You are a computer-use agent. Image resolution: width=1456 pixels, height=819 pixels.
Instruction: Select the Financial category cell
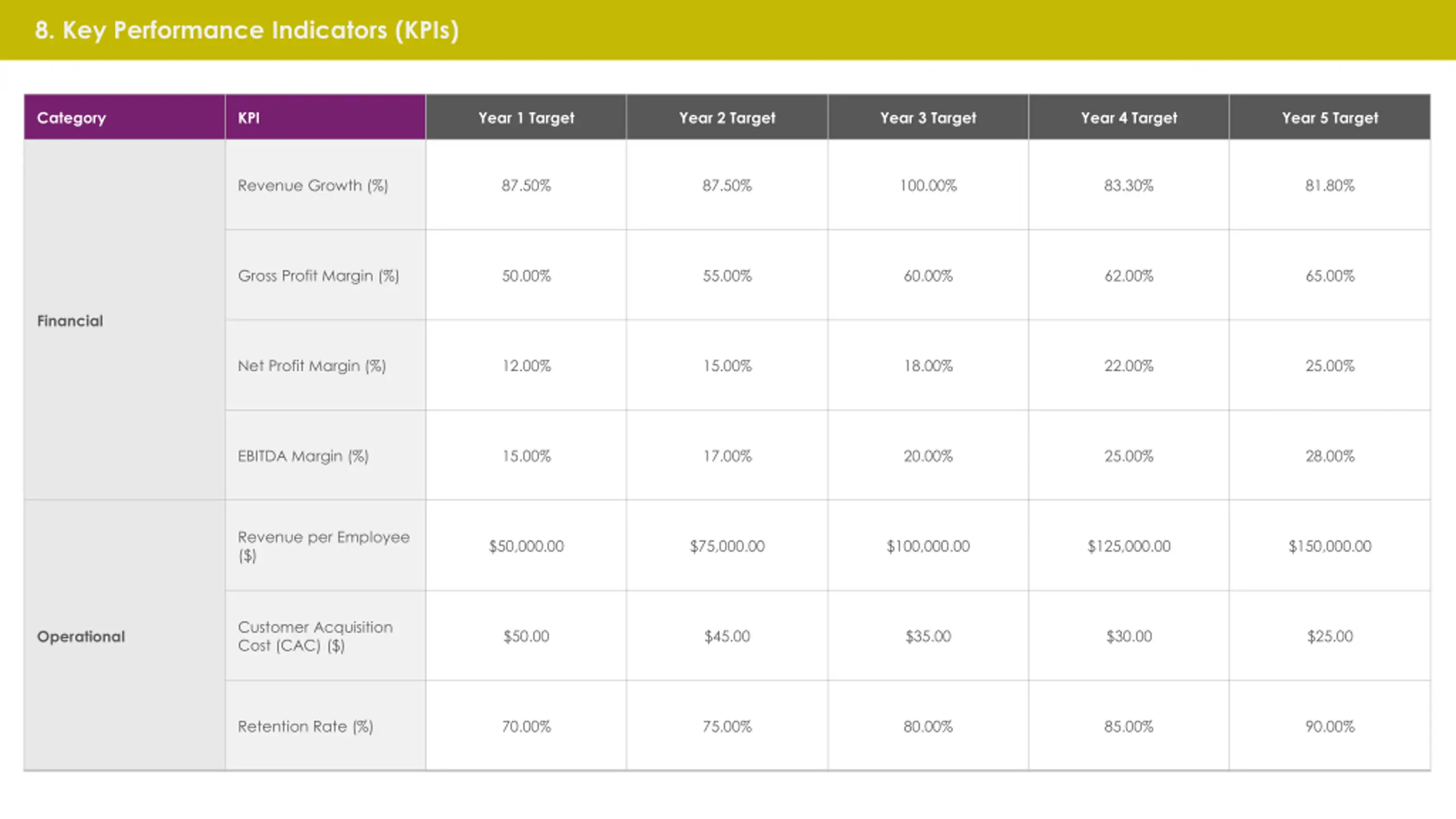125,320
